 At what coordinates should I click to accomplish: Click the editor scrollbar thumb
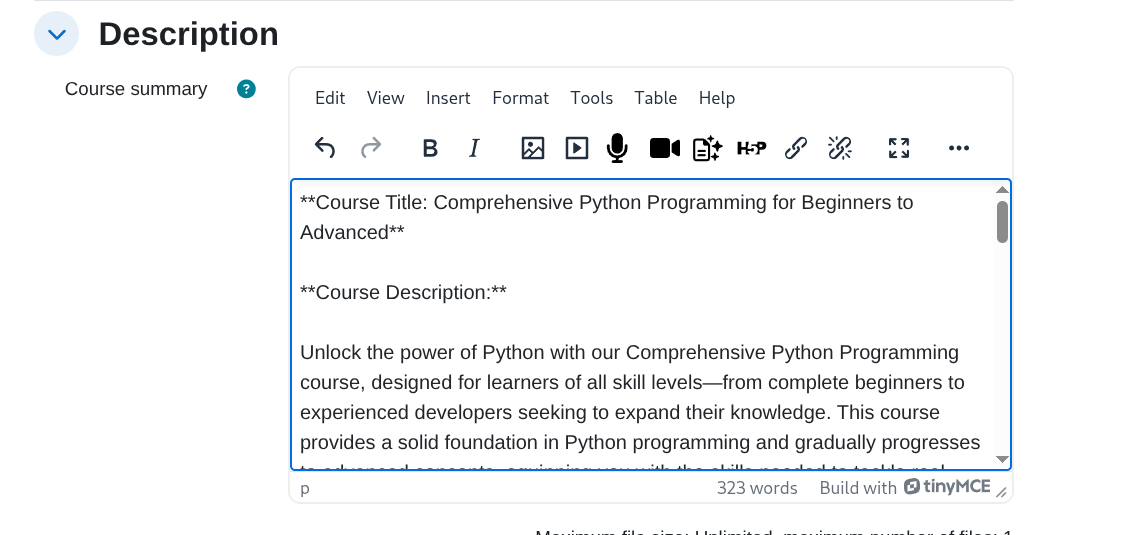1002,222
